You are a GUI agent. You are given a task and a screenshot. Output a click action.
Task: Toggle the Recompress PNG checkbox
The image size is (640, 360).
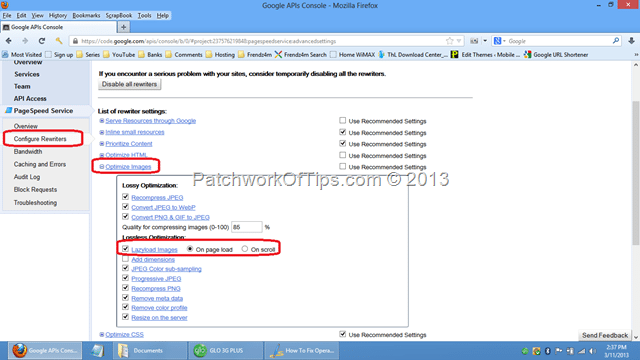(125, 288)
